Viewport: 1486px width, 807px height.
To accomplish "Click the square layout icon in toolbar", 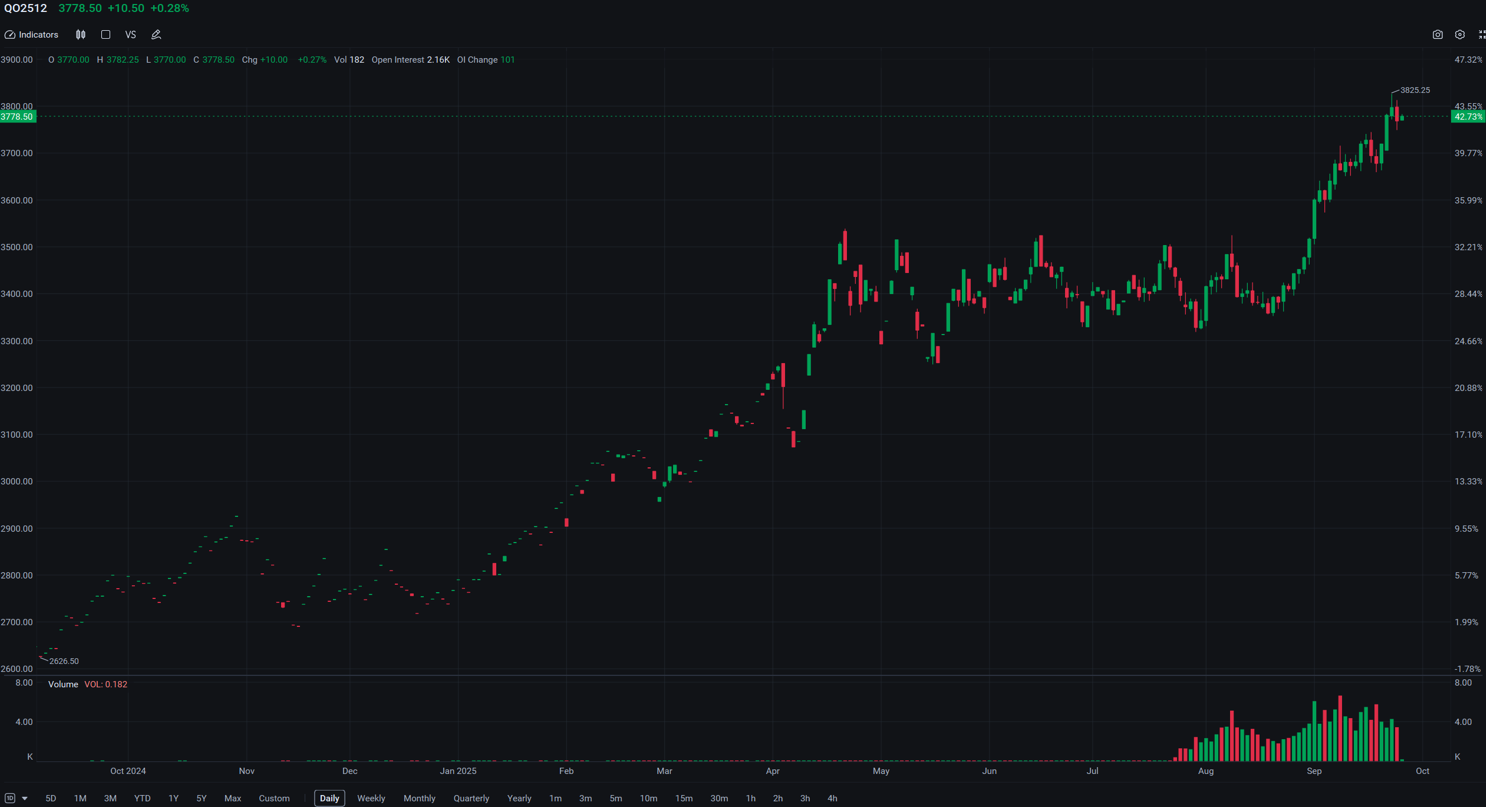I will pos(106,35).
